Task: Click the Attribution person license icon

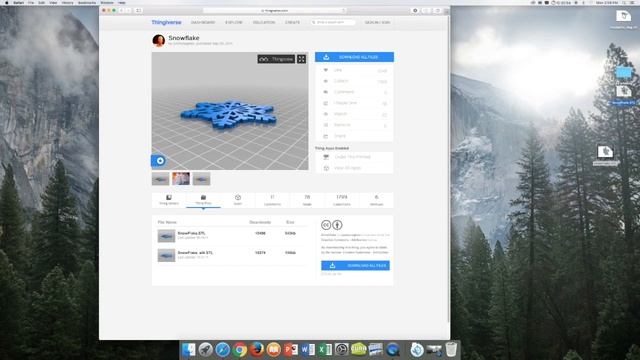Action: [x=337, y=225]
